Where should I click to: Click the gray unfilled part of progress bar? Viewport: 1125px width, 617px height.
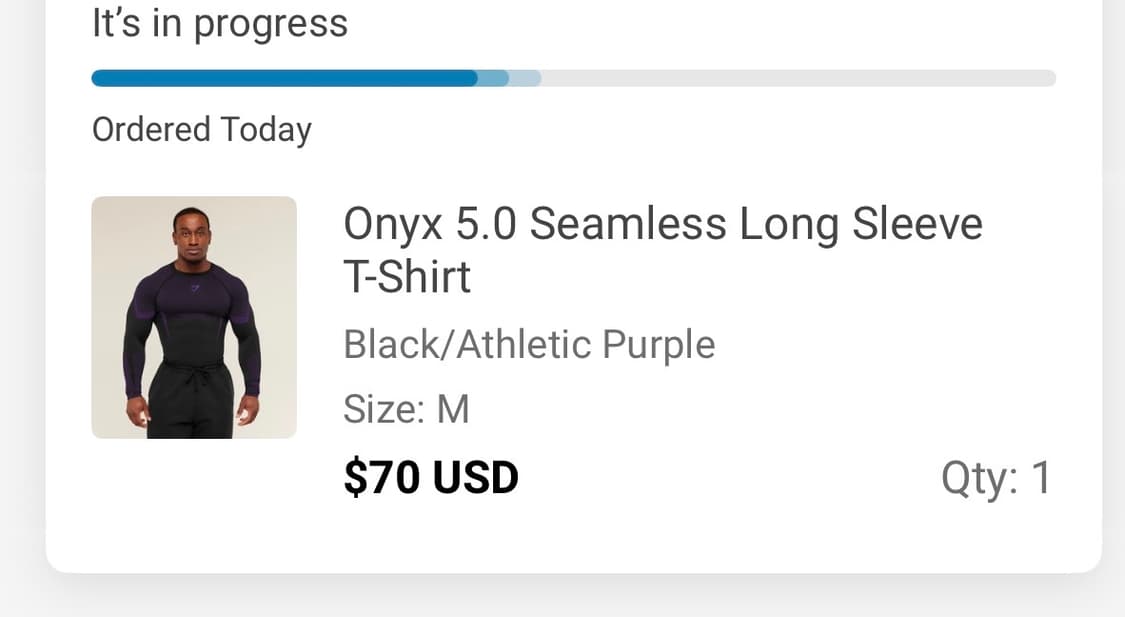798,78
